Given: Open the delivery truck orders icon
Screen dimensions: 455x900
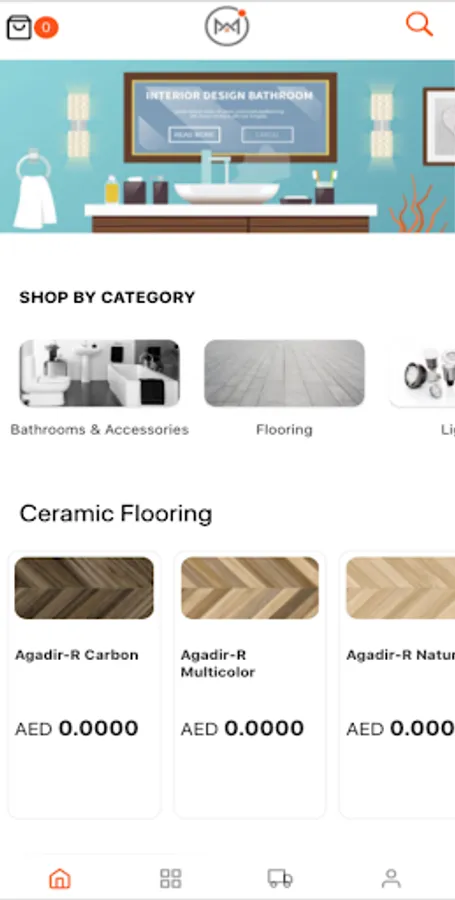Looking at the screenshot, I should (x=280, y=878).
